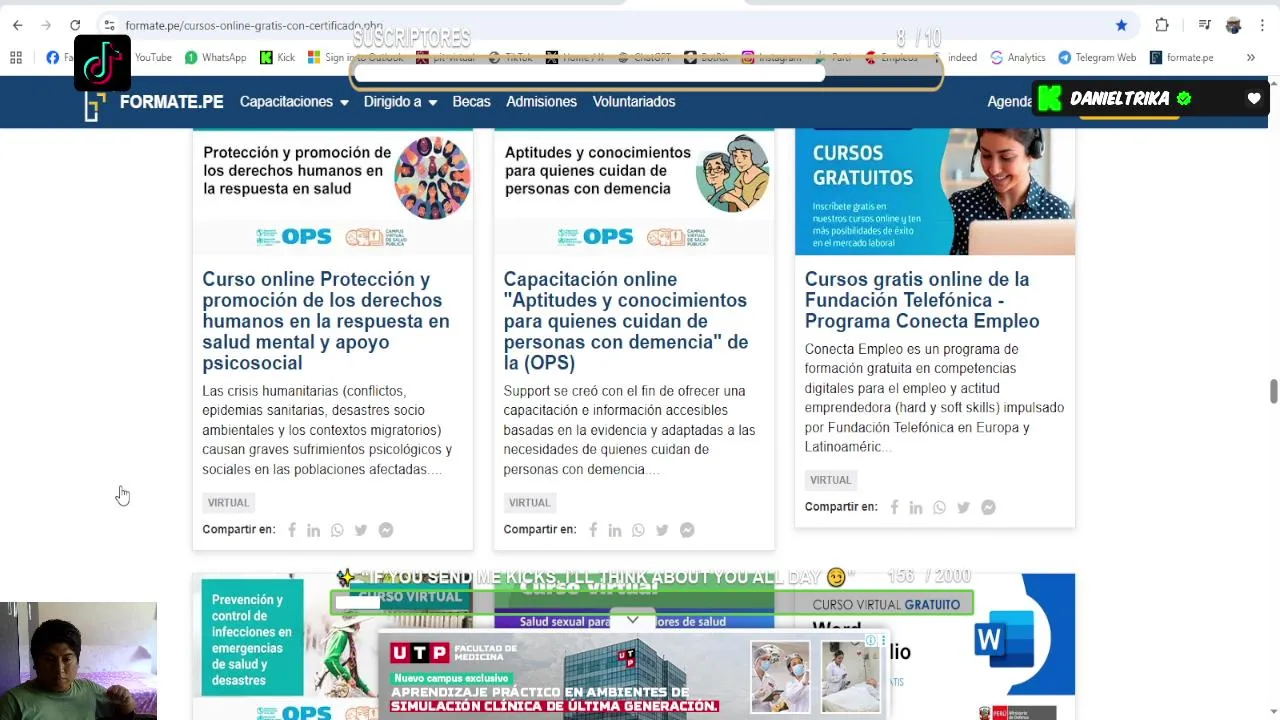This screenshot has height=720, width=1280.
Task: Open the Voluntariados menu item
Action: click(x=634, y=102)
